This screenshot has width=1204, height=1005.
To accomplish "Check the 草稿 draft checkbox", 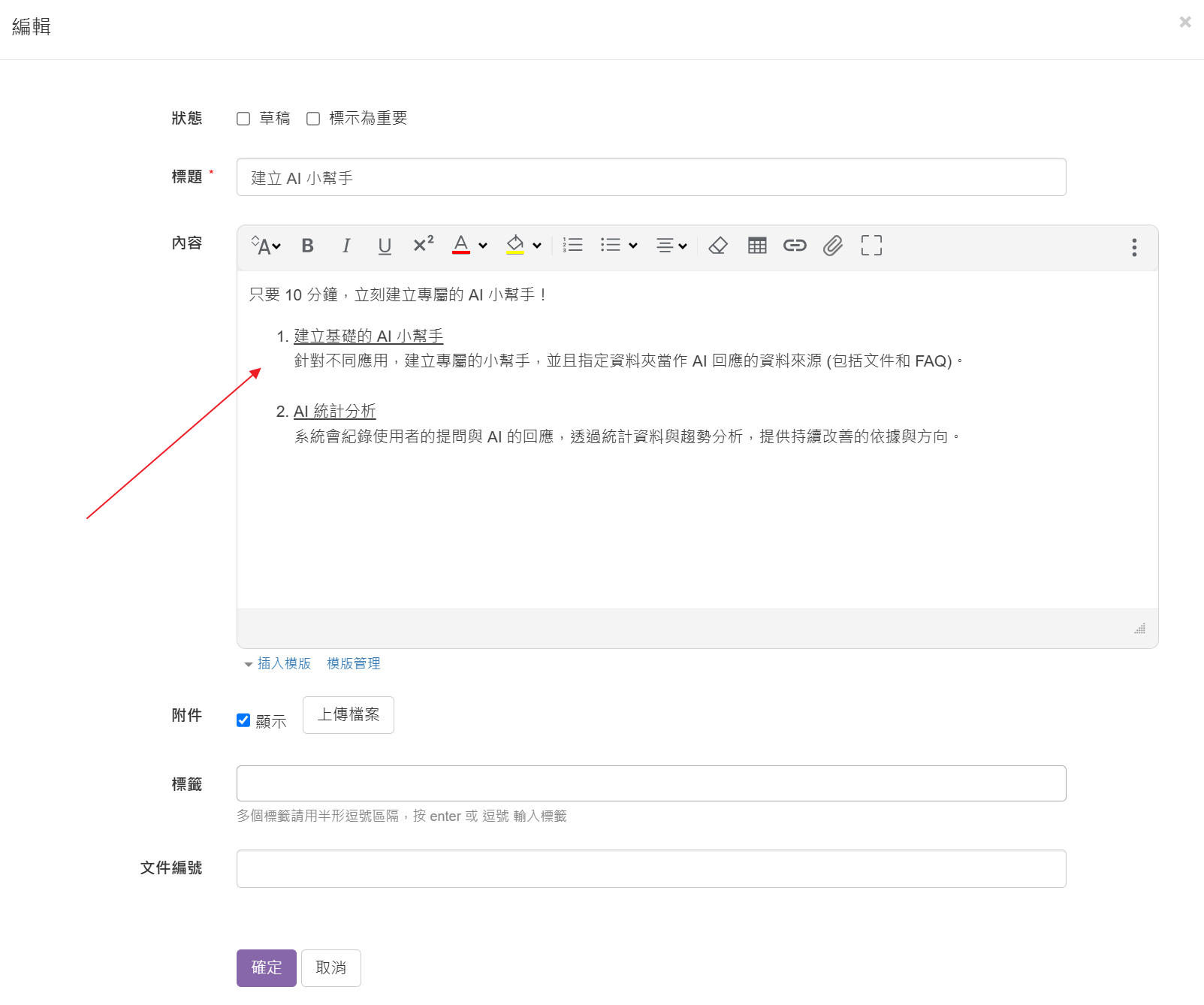I will (243, 119).
